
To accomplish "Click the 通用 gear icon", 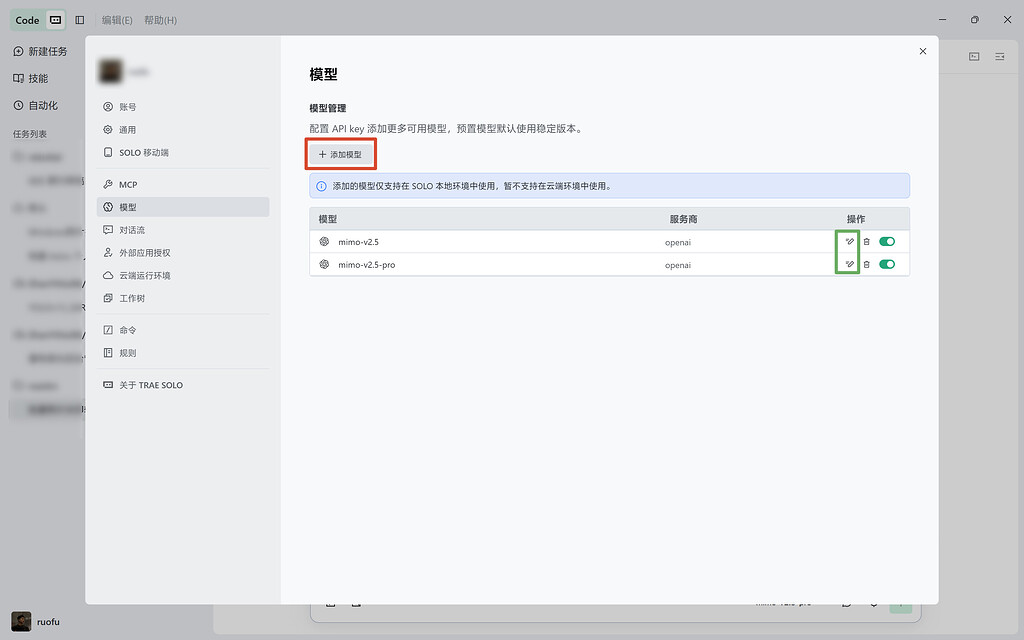I will click(108, 129).
